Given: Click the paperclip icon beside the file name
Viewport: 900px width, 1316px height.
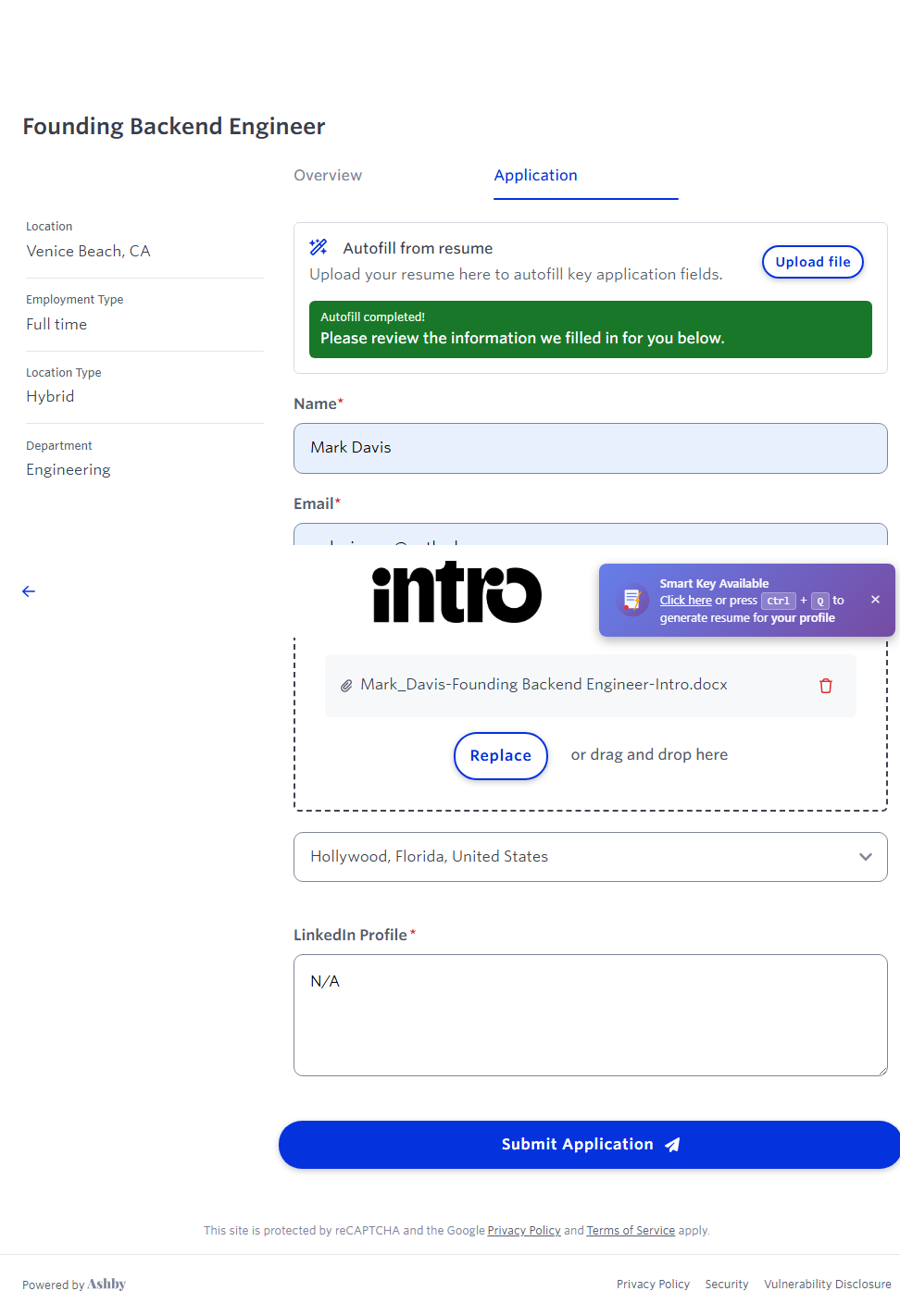Looking at the screenshot, I should [346, 686].
